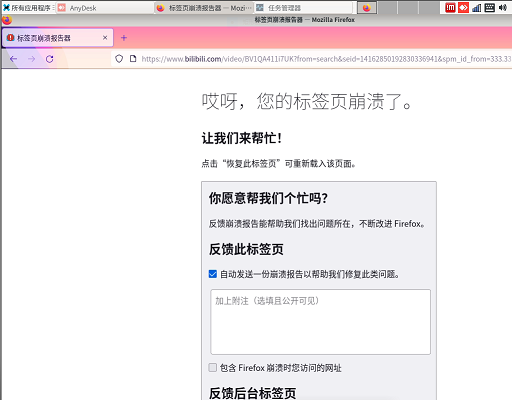The width and height of the screenshot is (512, 400).
Task: Click the 加上附注 comment text area
Action: (x=320, y=322)
